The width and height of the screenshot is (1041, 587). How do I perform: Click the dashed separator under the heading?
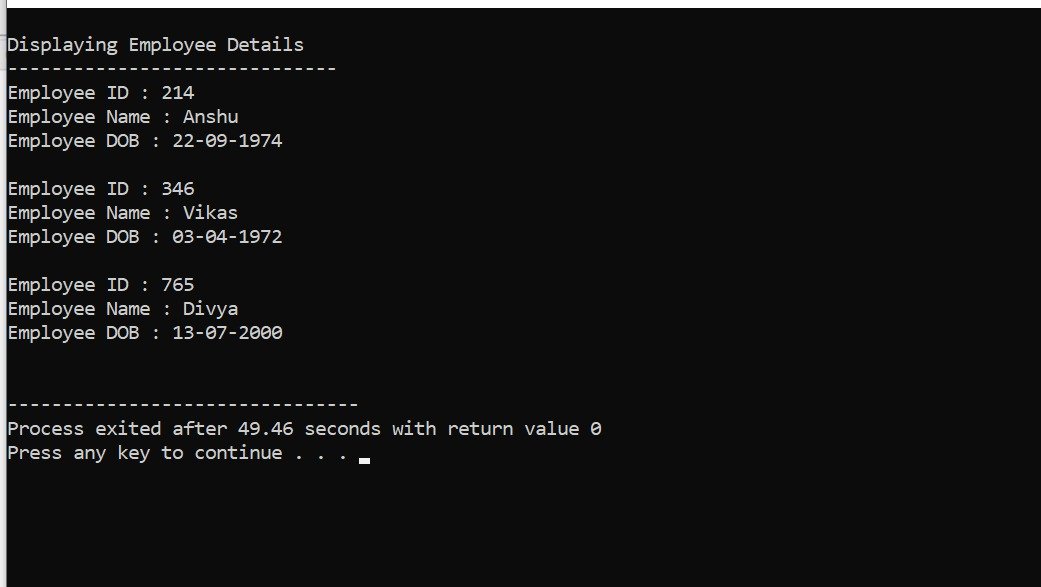point(171,69)
